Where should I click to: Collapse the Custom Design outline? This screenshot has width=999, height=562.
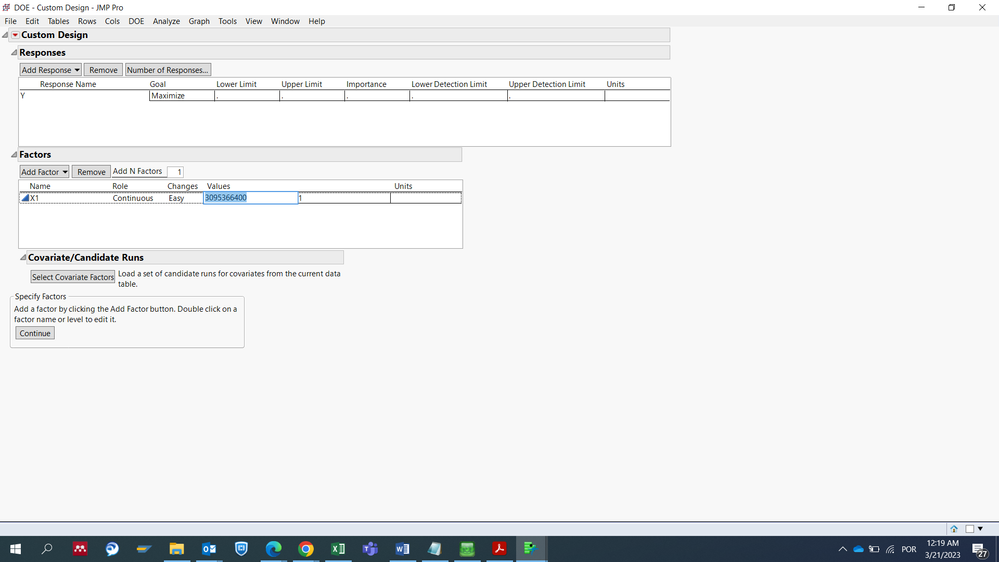pyautogui.click(x=5, y=35)
